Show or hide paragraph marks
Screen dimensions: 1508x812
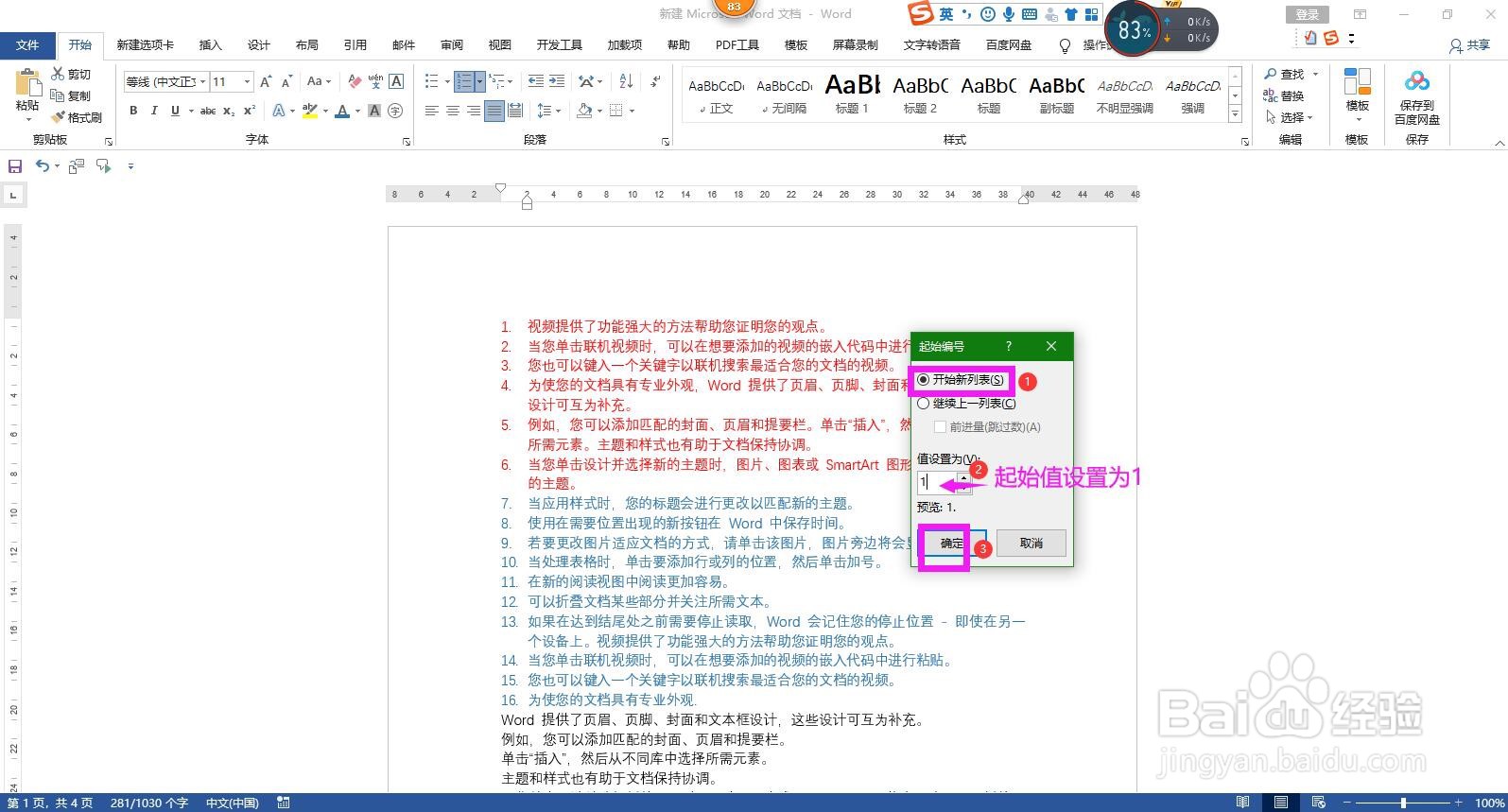point(655,81)
